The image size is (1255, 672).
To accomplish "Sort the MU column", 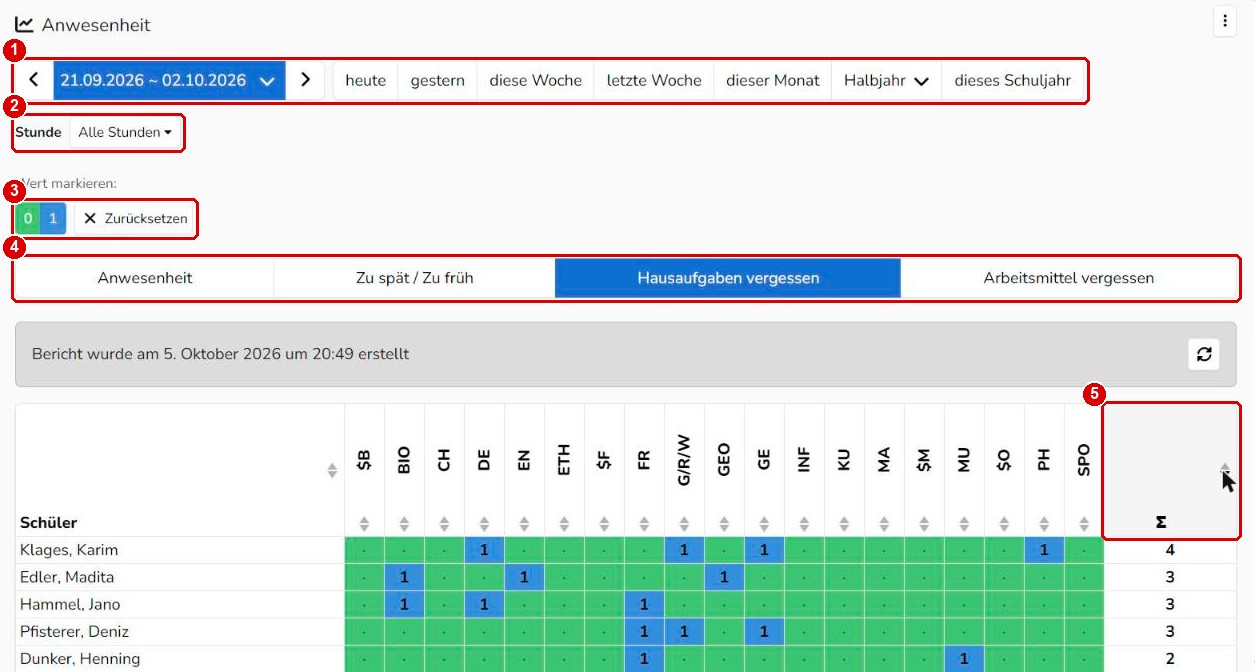I will pyautogui.click(x=964, y=523).
